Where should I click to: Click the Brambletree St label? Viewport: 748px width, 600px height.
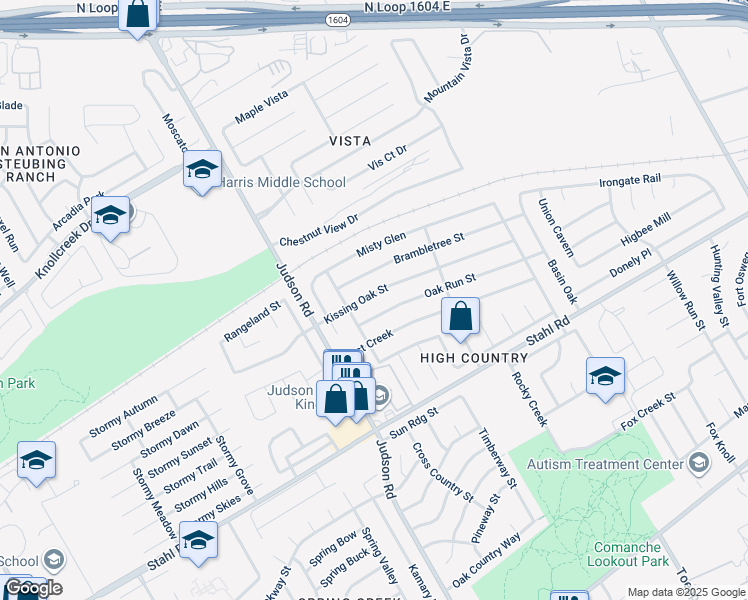click(428, 248)
